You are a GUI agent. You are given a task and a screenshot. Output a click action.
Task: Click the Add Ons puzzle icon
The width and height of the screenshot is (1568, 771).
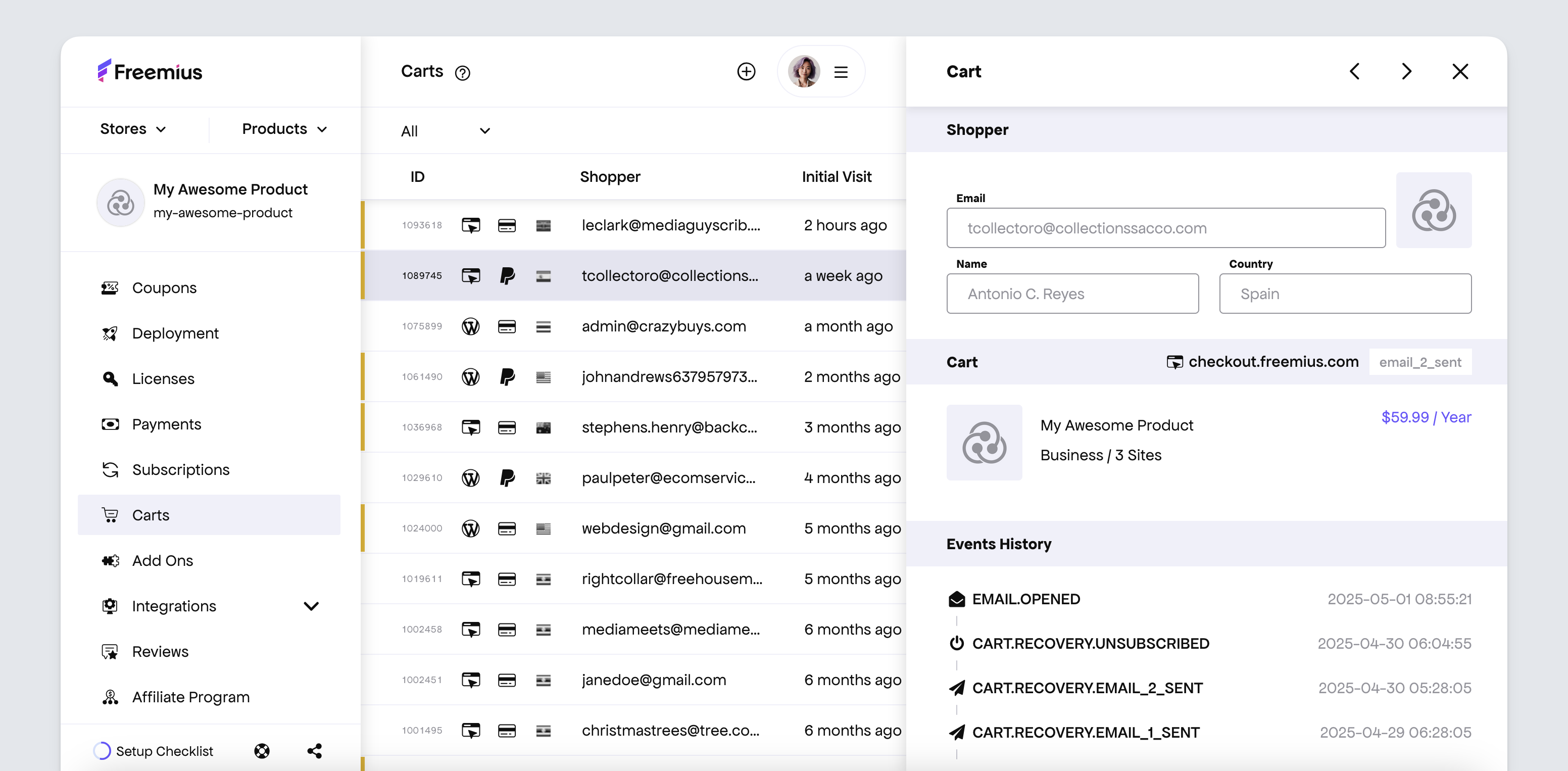[110, 560]
